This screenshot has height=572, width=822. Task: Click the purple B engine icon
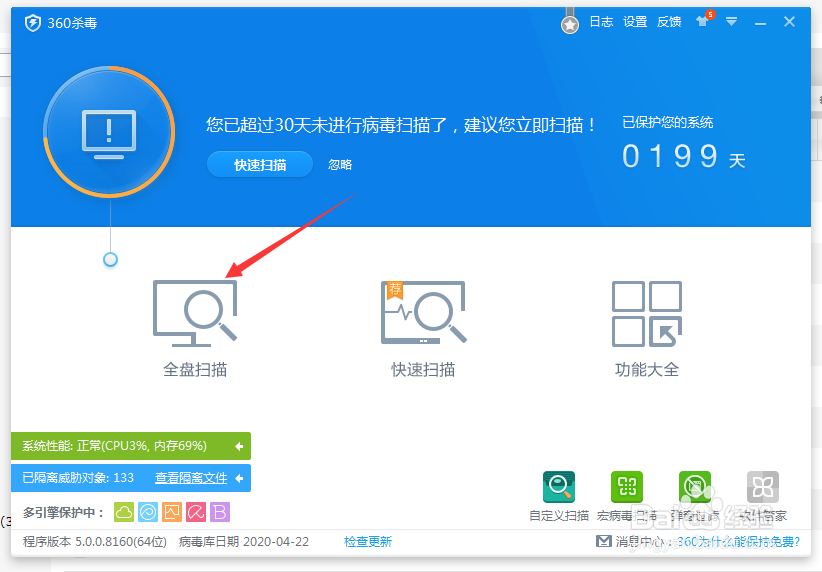coord(220,512)
